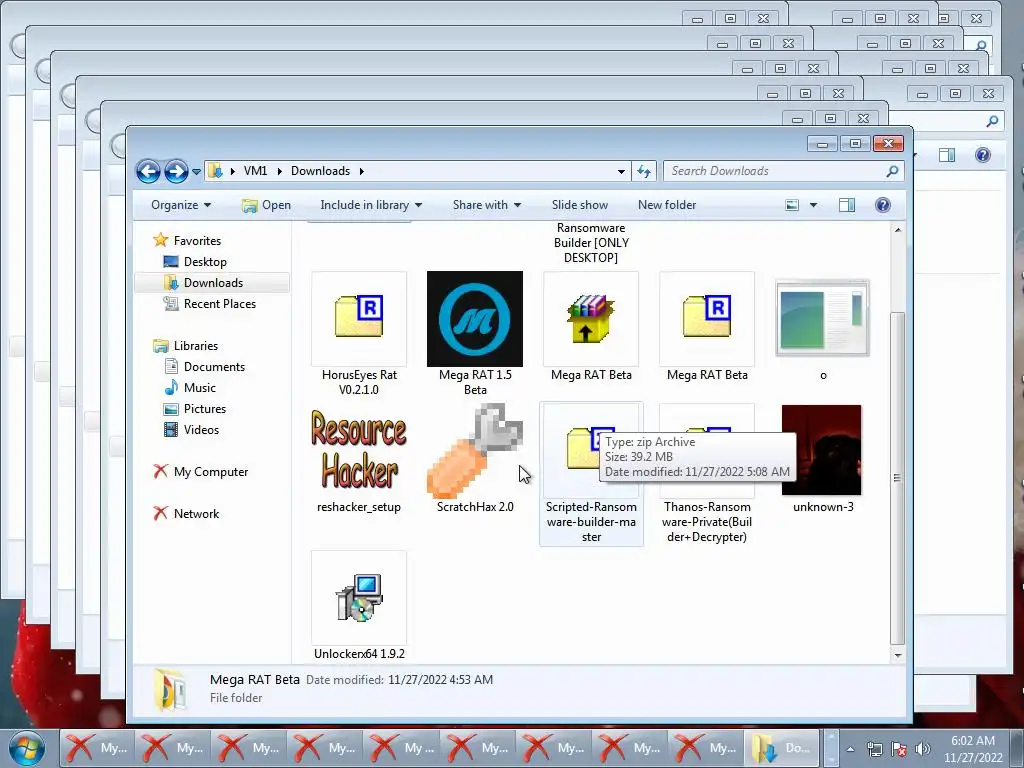Click the blue Help icon
The width and height of the screenshot is (1024, 768).
883,205
